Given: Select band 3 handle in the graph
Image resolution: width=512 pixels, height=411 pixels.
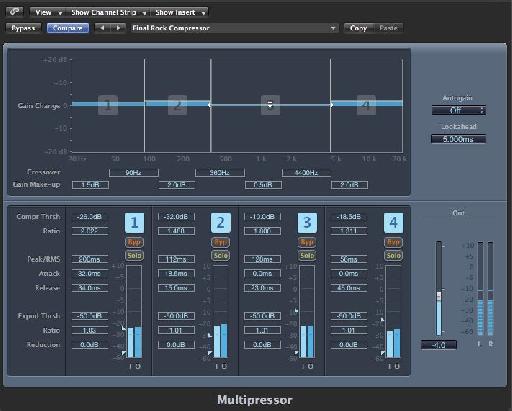Looking at the screenshot, I should [270, 105].
